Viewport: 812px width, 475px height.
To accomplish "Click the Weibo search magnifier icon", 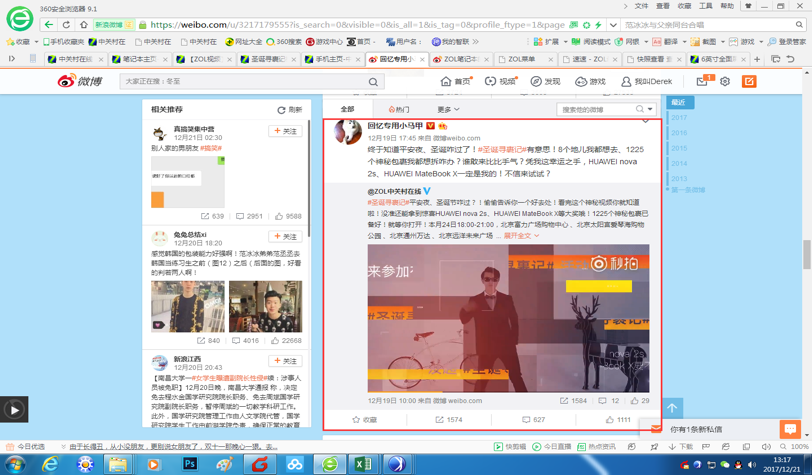I will 373,82.
